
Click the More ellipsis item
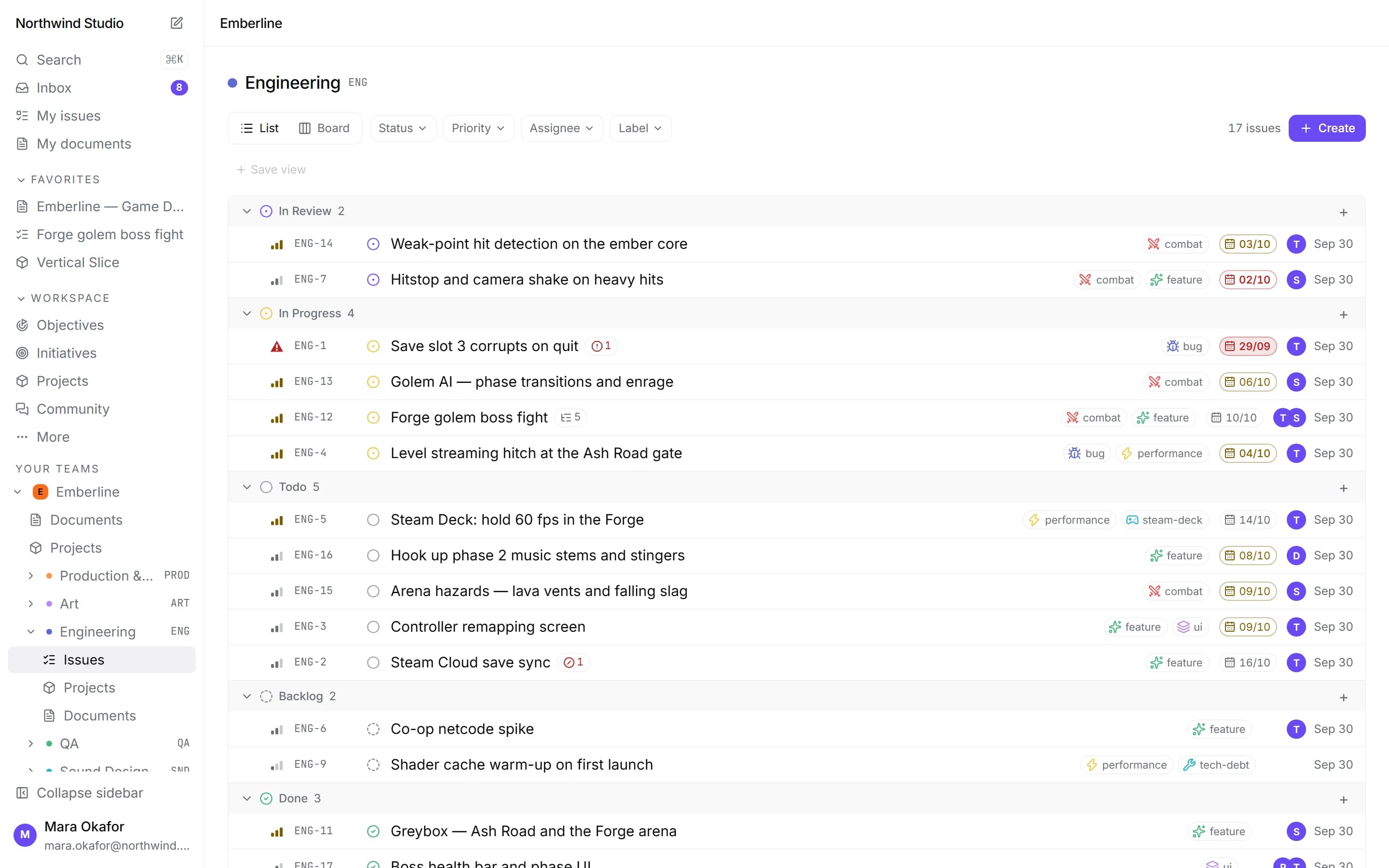(102, 437)
